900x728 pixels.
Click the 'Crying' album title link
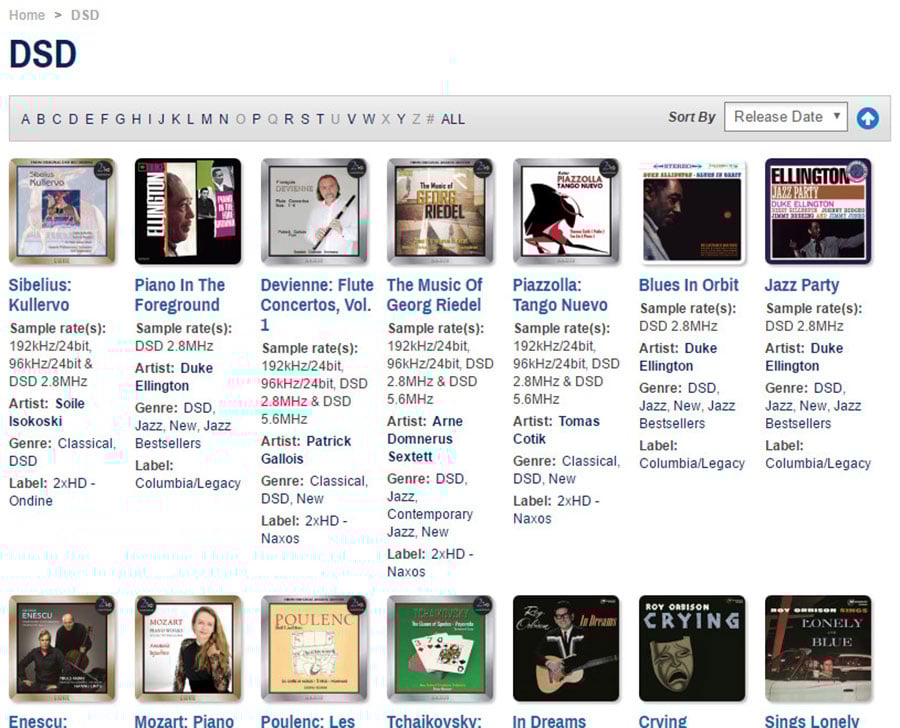[663, 721]
